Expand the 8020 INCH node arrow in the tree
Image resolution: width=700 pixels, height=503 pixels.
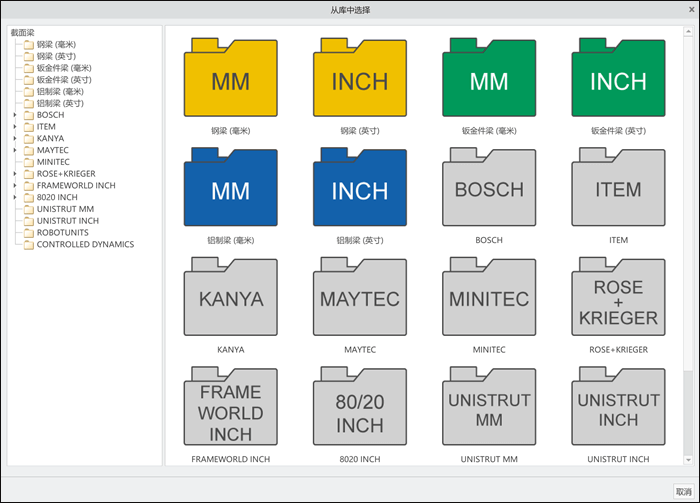pos(15,197)
